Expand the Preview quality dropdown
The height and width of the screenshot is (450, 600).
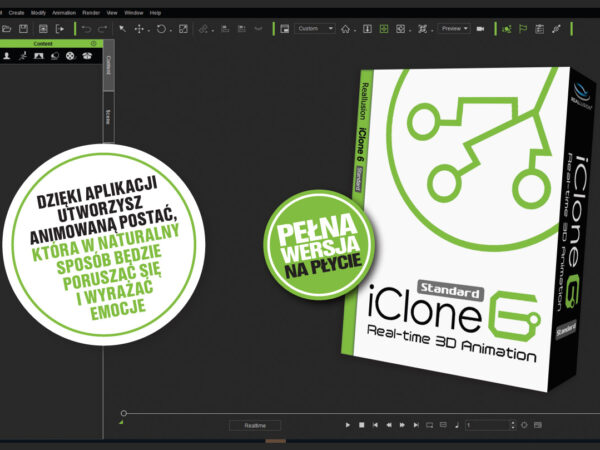pyautogui.click(x=453, y=29)
